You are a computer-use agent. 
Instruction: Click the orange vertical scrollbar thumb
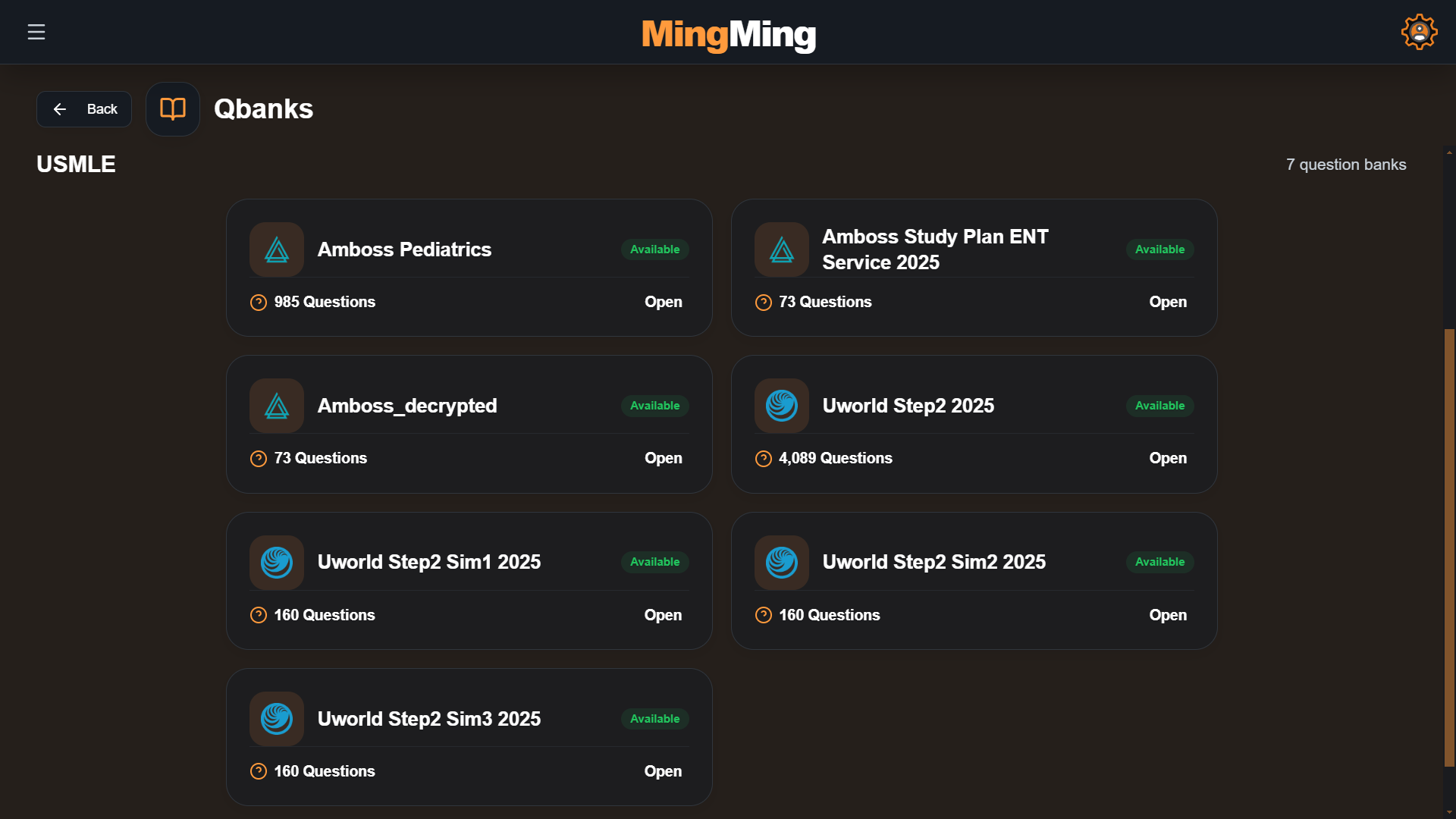(1449, 548)
